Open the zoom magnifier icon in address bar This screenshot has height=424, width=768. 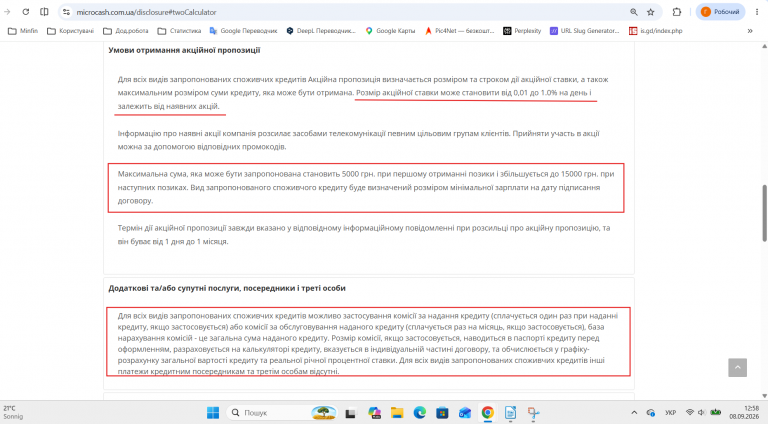[634, 12]
